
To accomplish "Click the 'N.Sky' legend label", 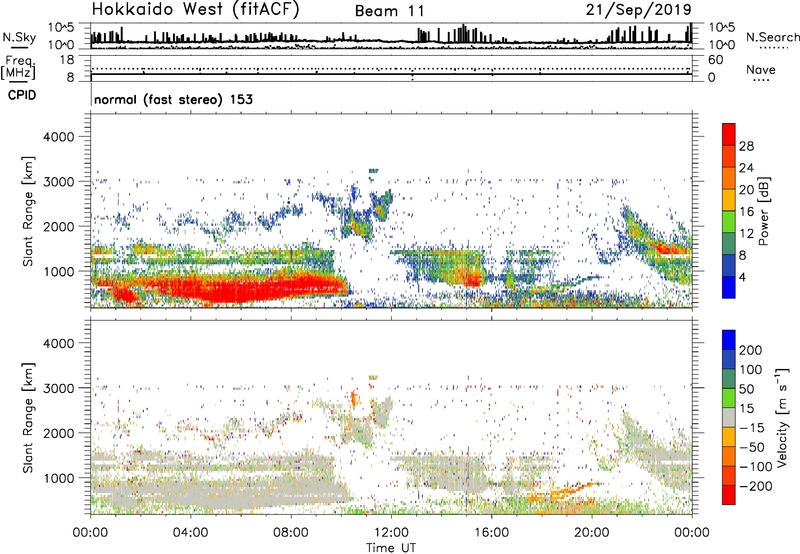I will (19, 37).
